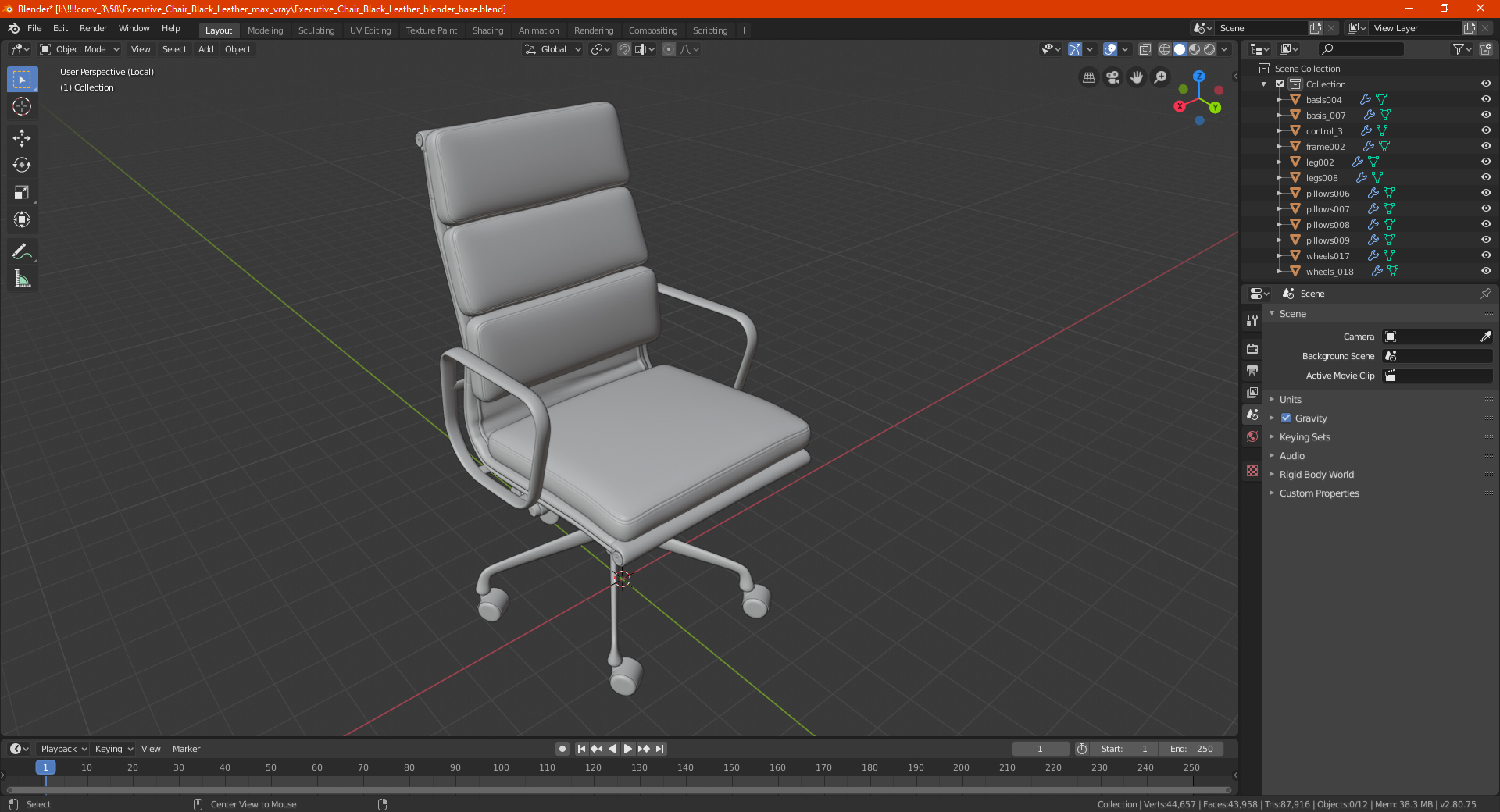Open the Object Mode dropdown
The height and width of the screenshot is (812, 1500).
click(x=80, y=49)
